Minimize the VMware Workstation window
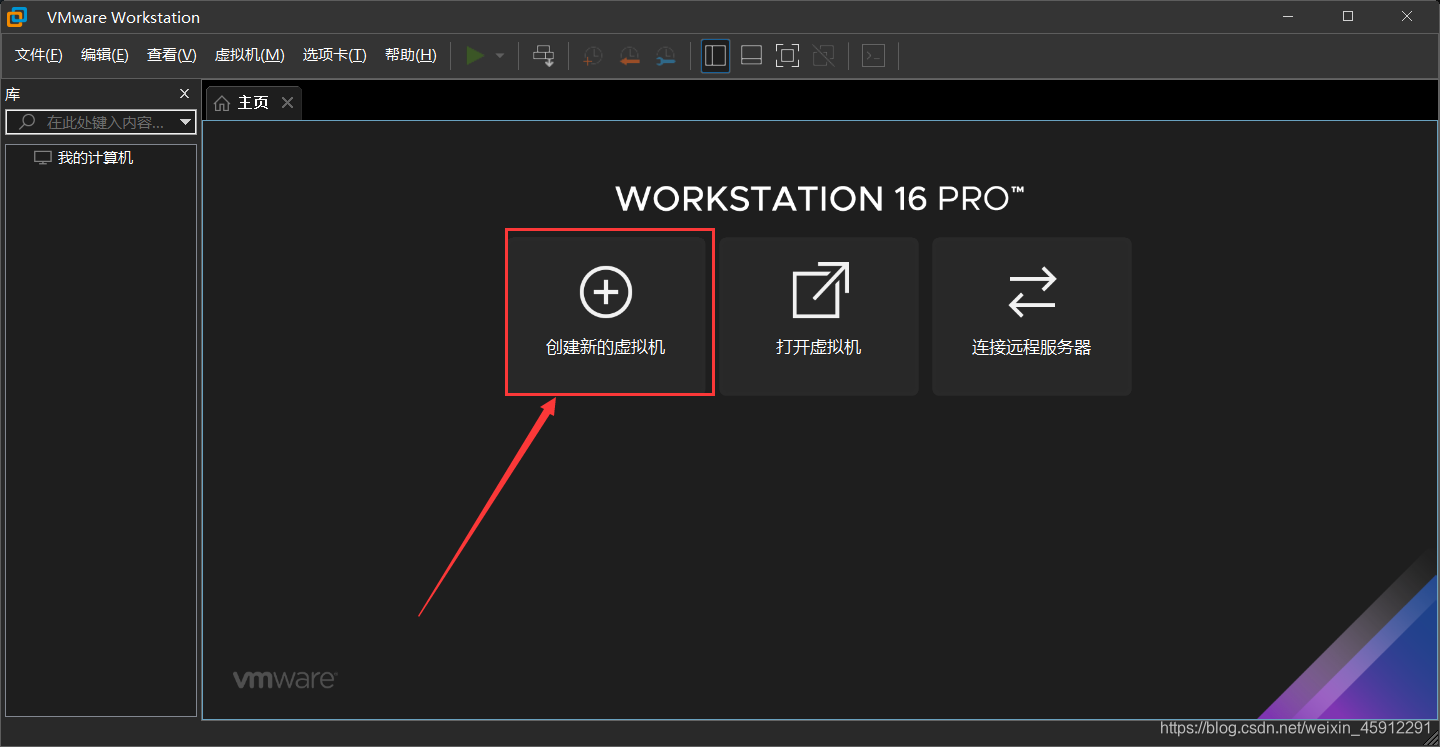The image size is (1440, 747). coord(1290,17)
